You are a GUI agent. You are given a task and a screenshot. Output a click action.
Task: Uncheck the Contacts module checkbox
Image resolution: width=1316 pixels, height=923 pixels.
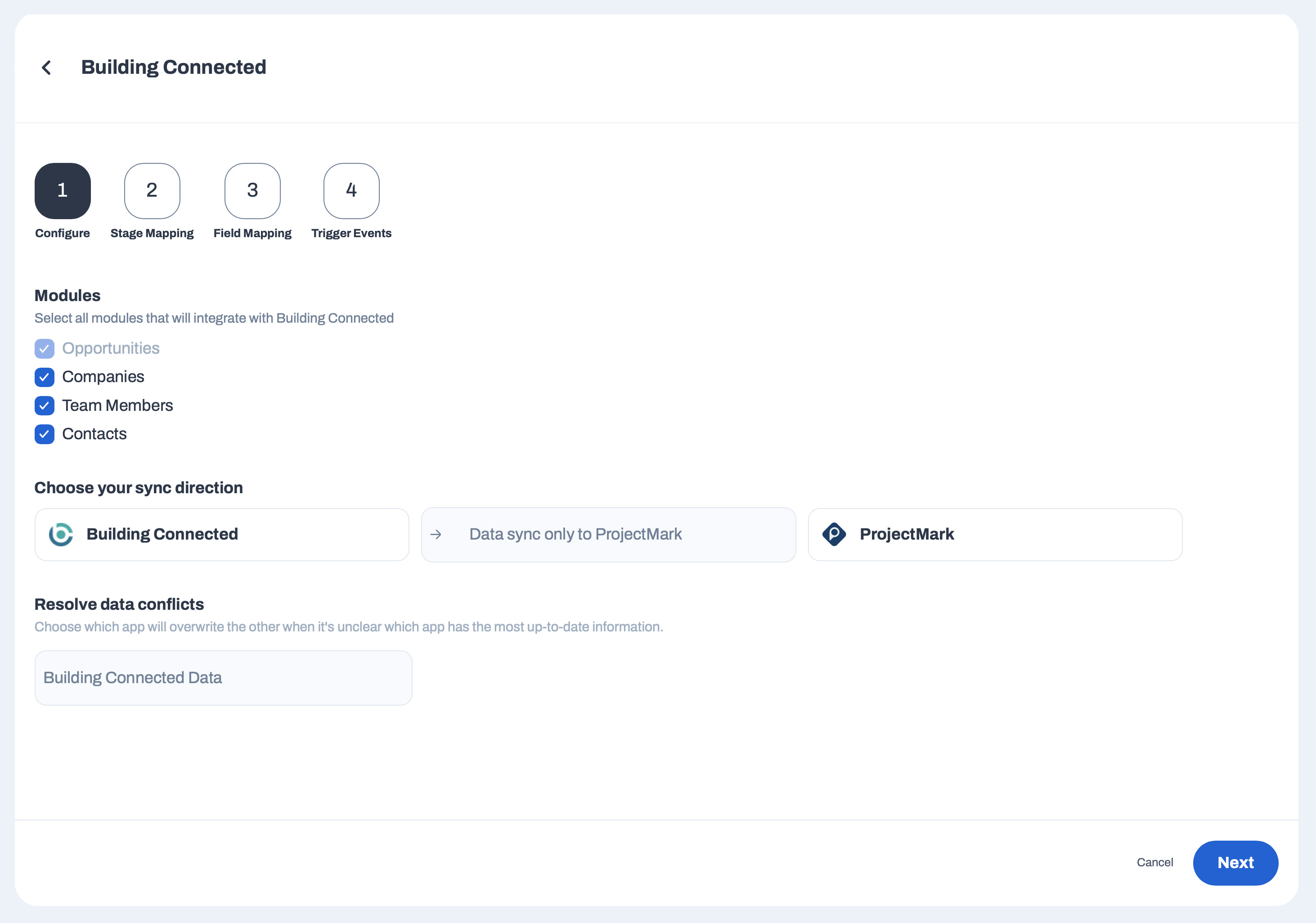[x=45, y=435]
